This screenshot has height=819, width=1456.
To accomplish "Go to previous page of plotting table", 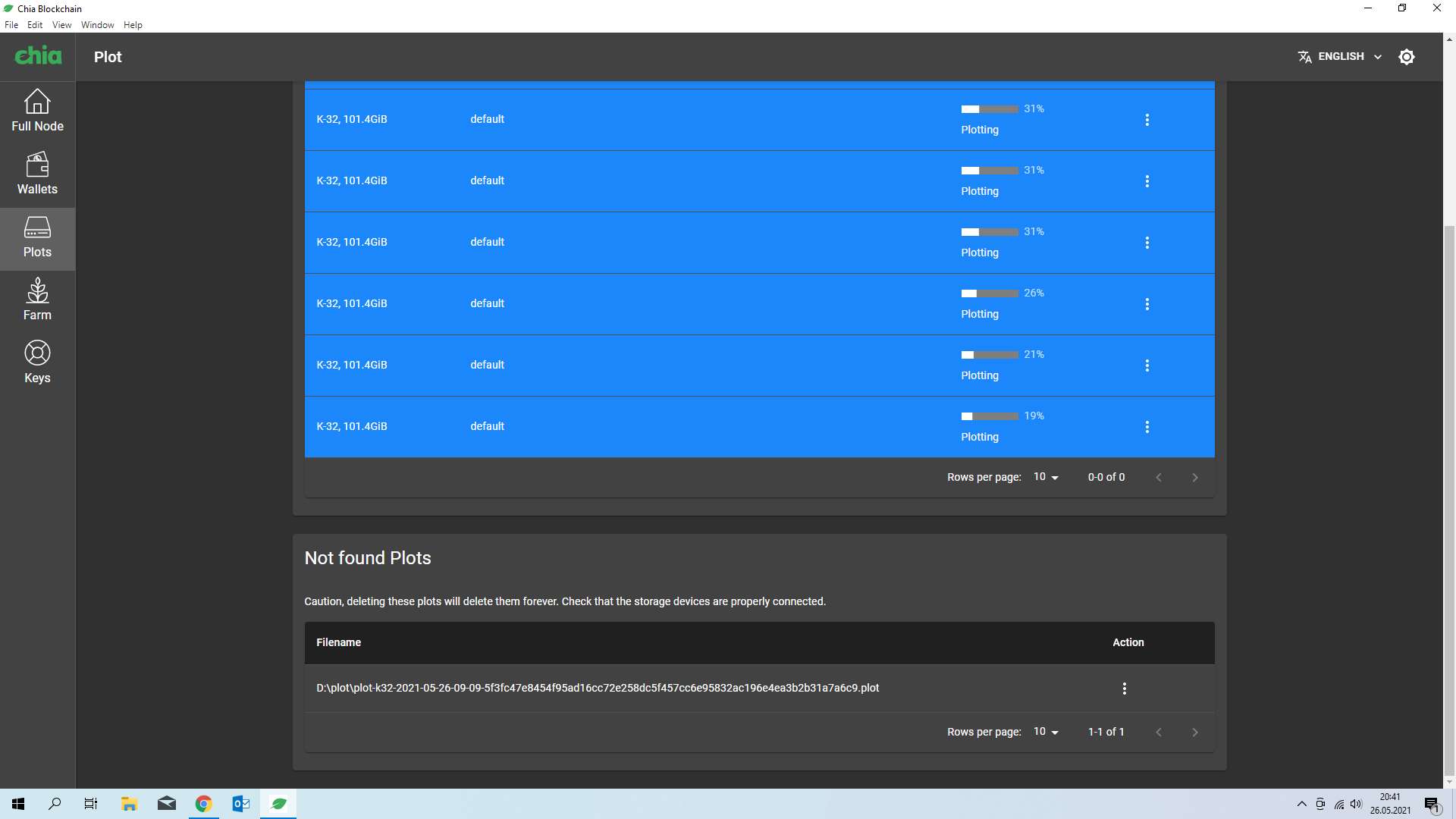I will pos(1159,478).
